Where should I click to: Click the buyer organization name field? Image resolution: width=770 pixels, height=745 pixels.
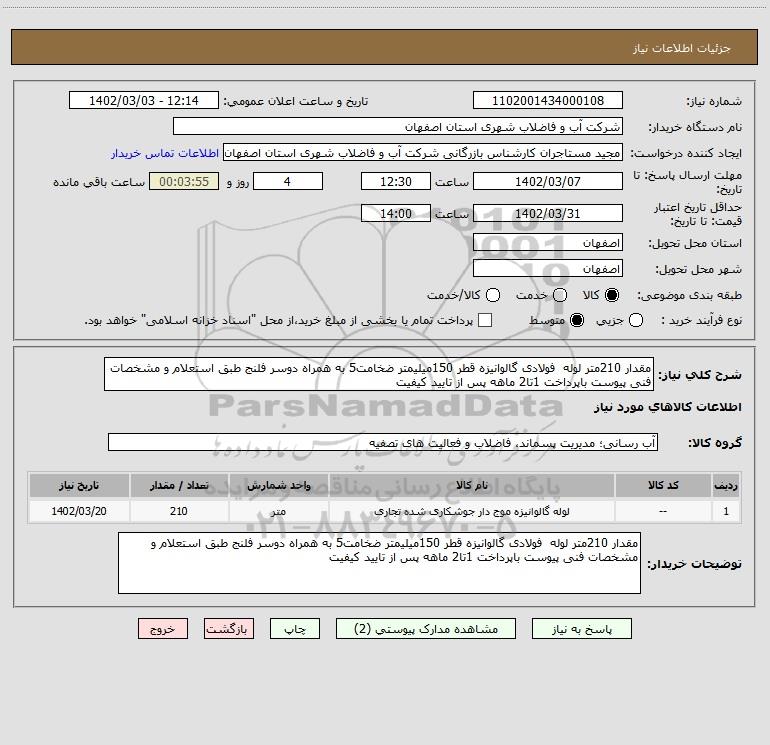pos(398,127)
